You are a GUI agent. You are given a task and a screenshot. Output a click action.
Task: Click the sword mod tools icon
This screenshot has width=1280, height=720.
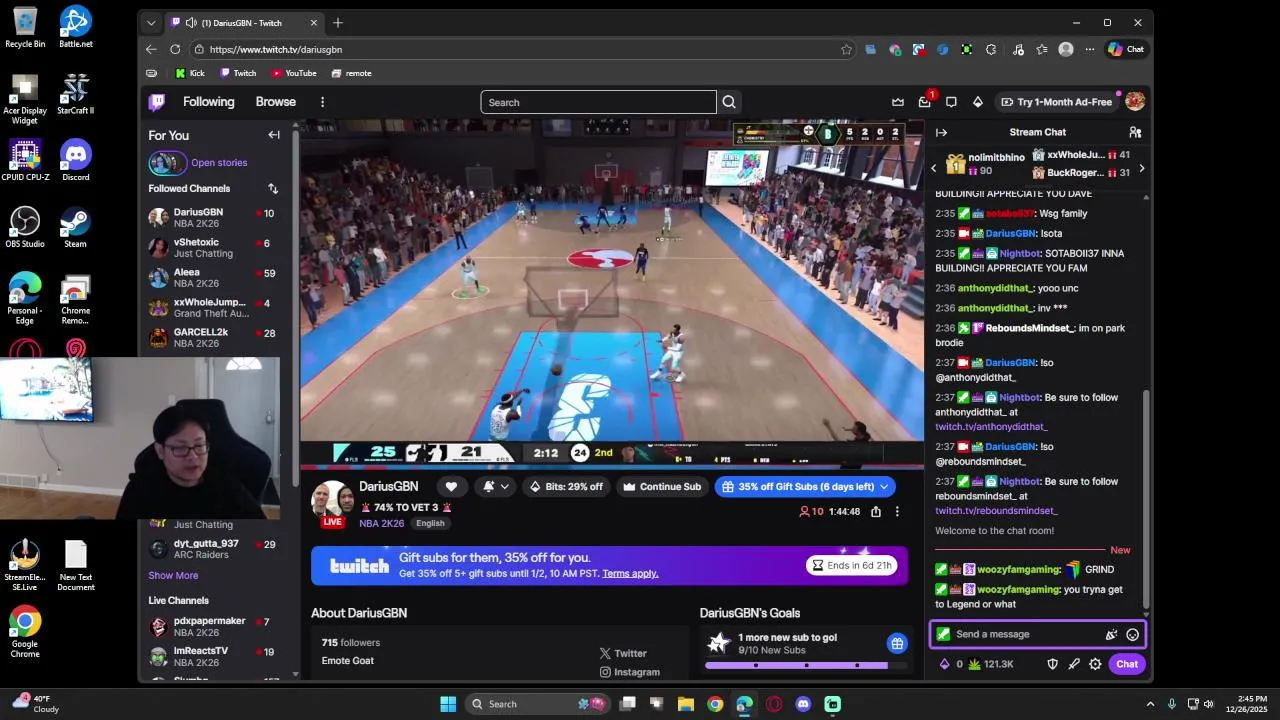1074,664
